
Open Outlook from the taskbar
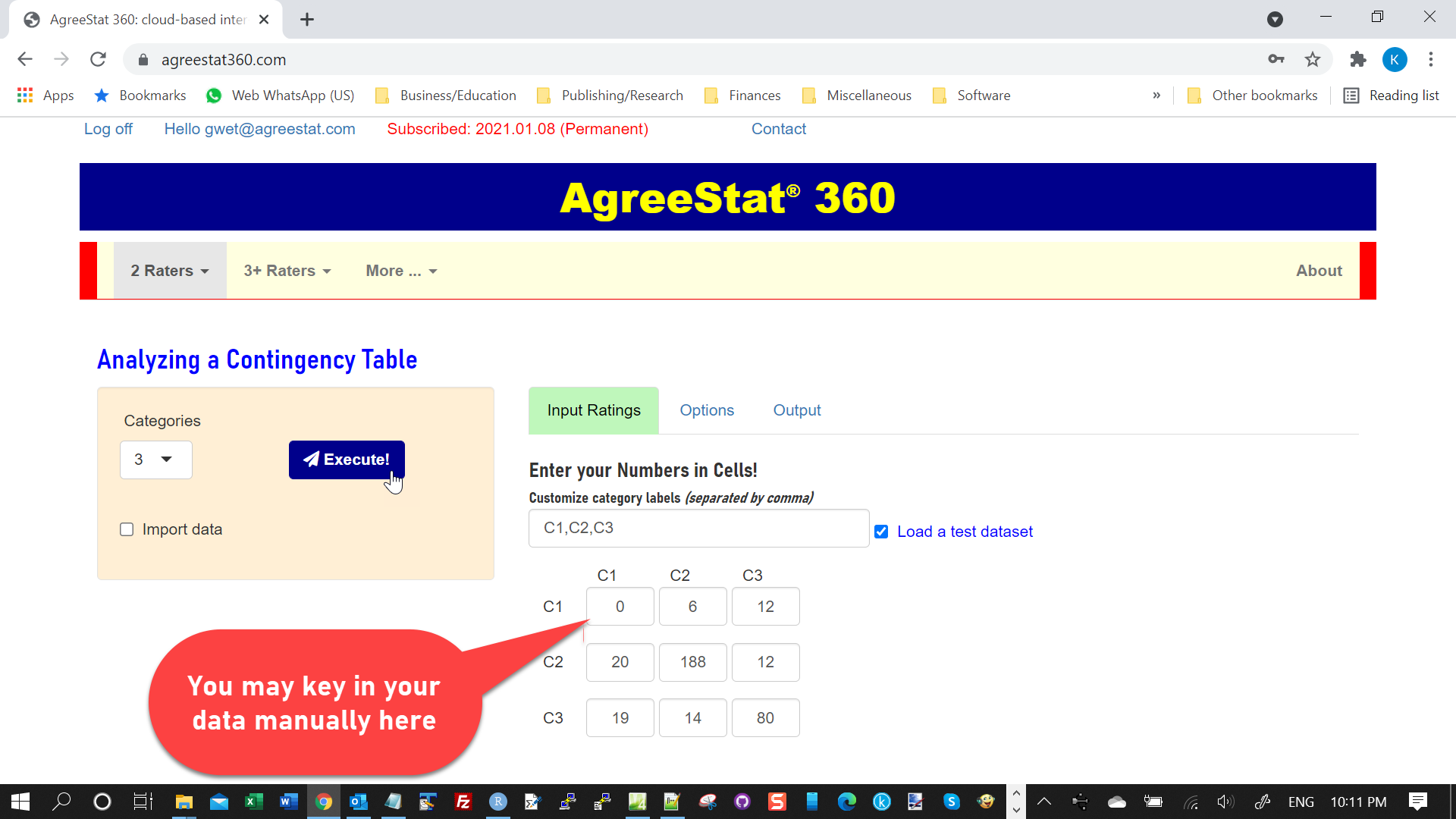pyautogui.click(x=358, y=802)
